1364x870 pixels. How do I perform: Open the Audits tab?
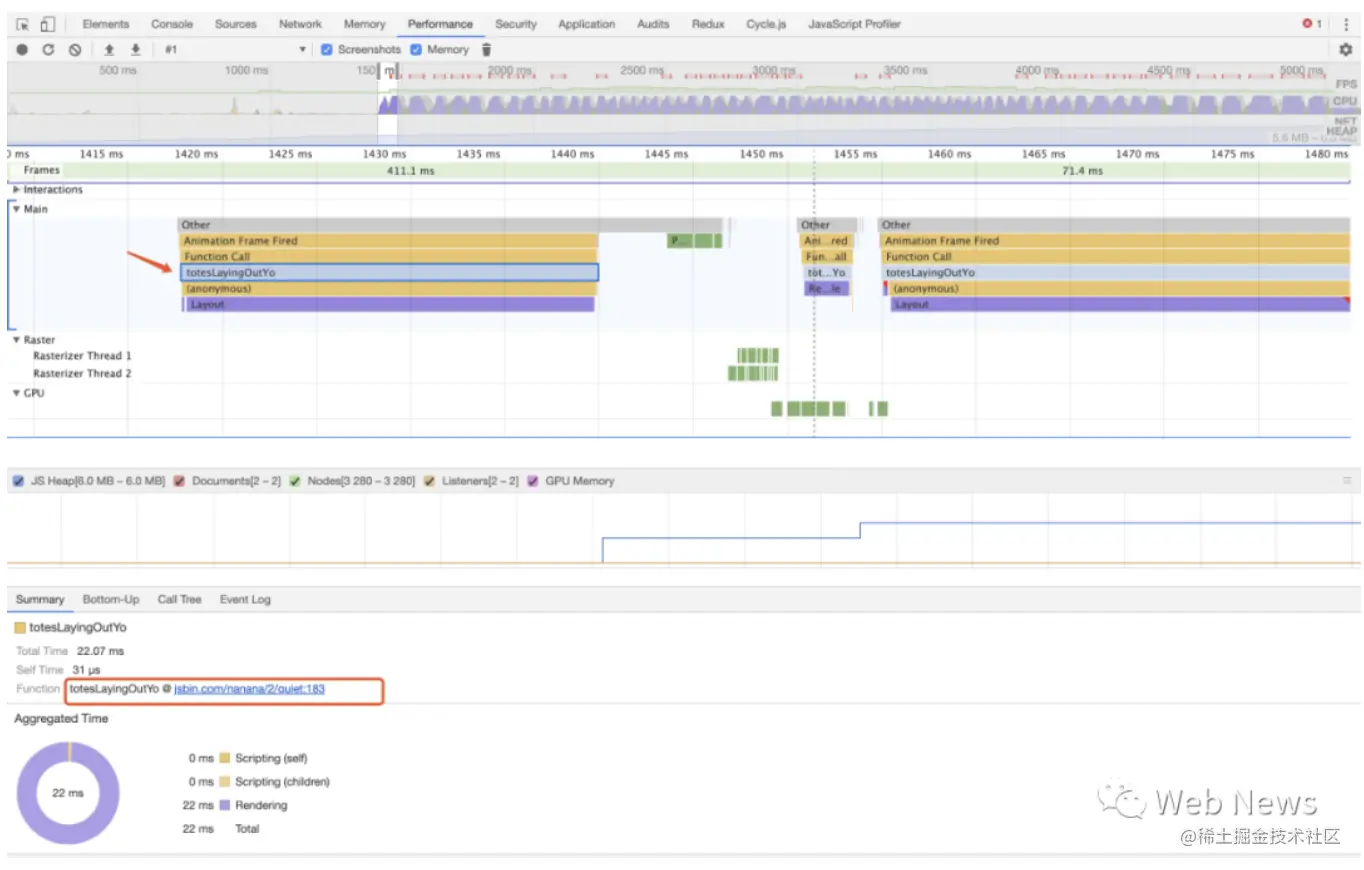(x=653, y=24)
